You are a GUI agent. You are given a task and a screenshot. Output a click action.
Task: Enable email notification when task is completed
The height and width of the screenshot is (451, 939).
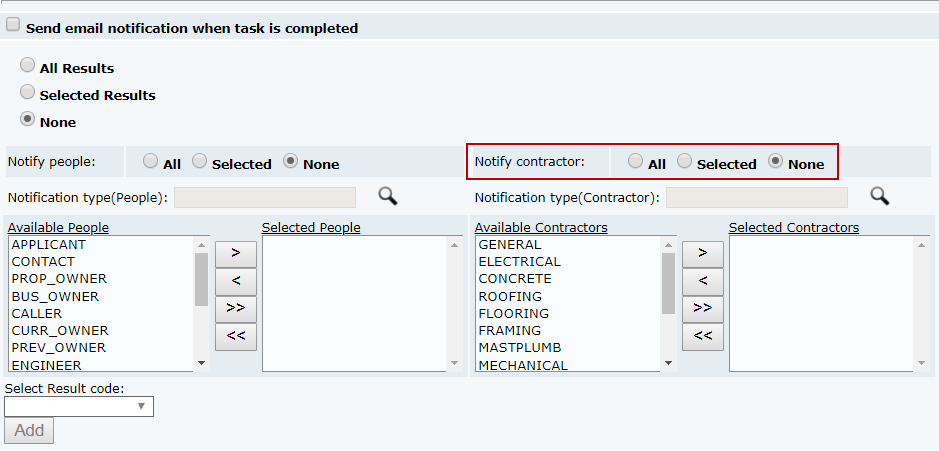13,26
